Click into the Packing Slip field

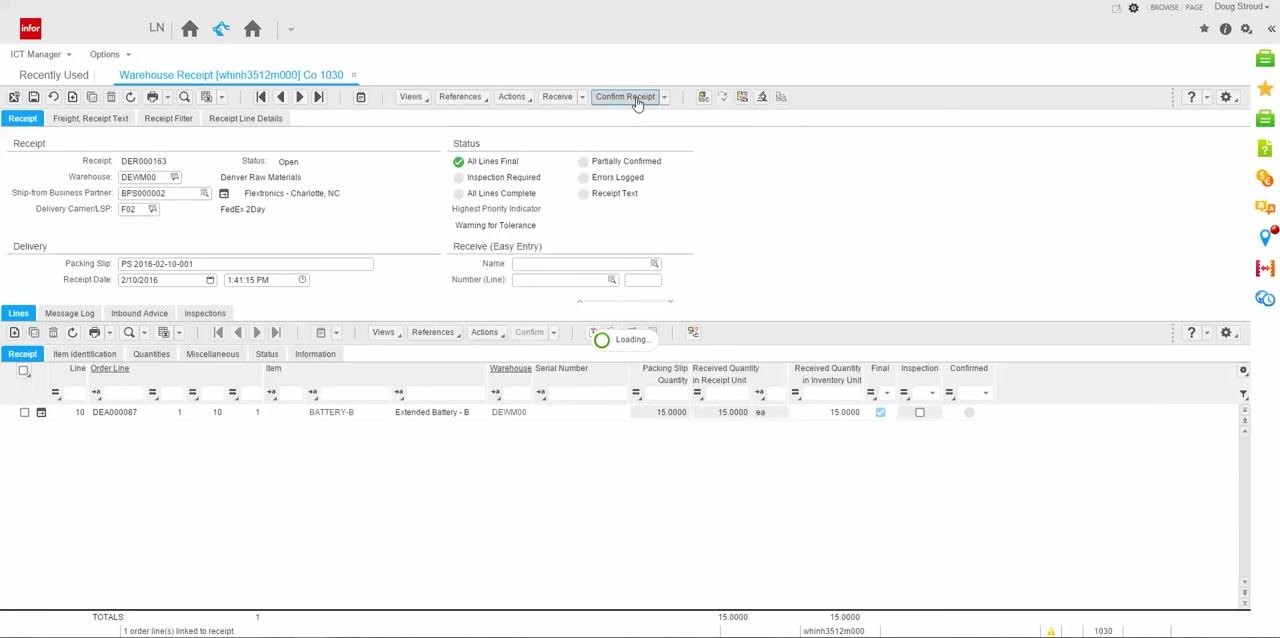click(246, 264)
